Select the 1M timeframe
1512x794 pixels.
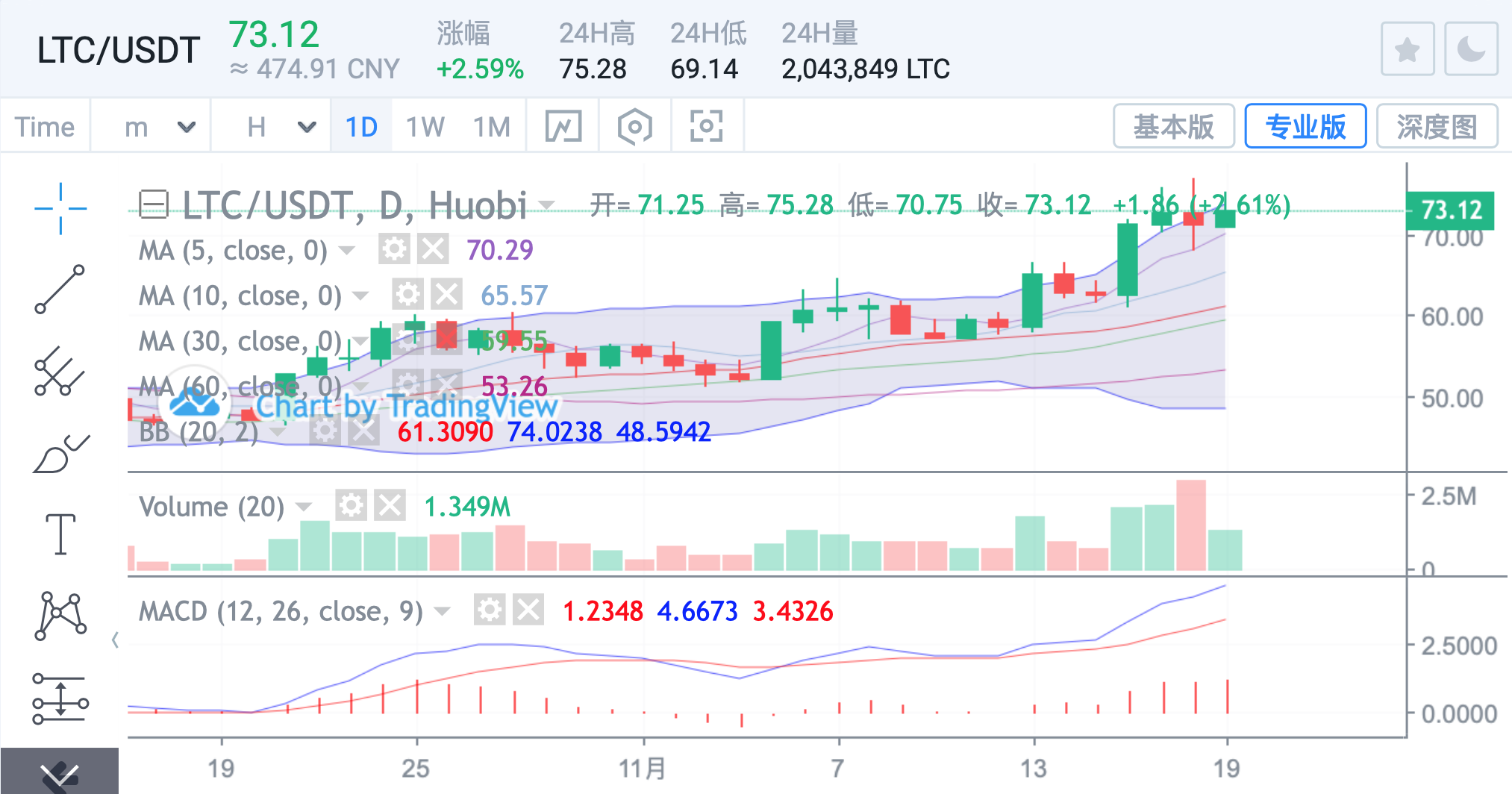pos(491,126)
